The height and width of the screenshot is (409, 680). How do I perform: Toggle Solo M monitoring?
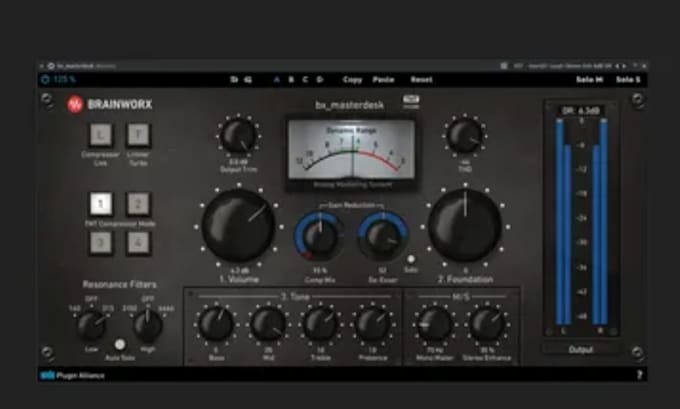click(x=589, y=79)
